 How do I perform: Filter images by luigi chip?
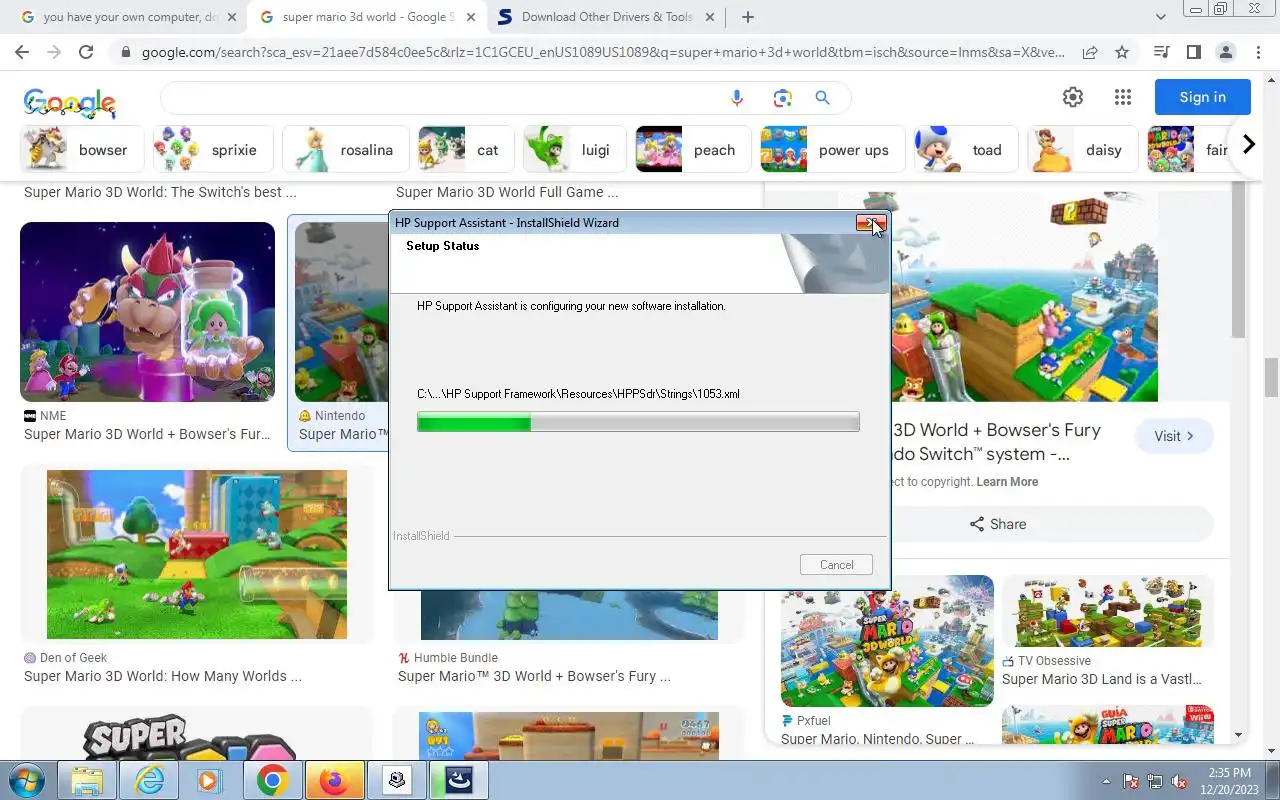[x=574, y=150]
